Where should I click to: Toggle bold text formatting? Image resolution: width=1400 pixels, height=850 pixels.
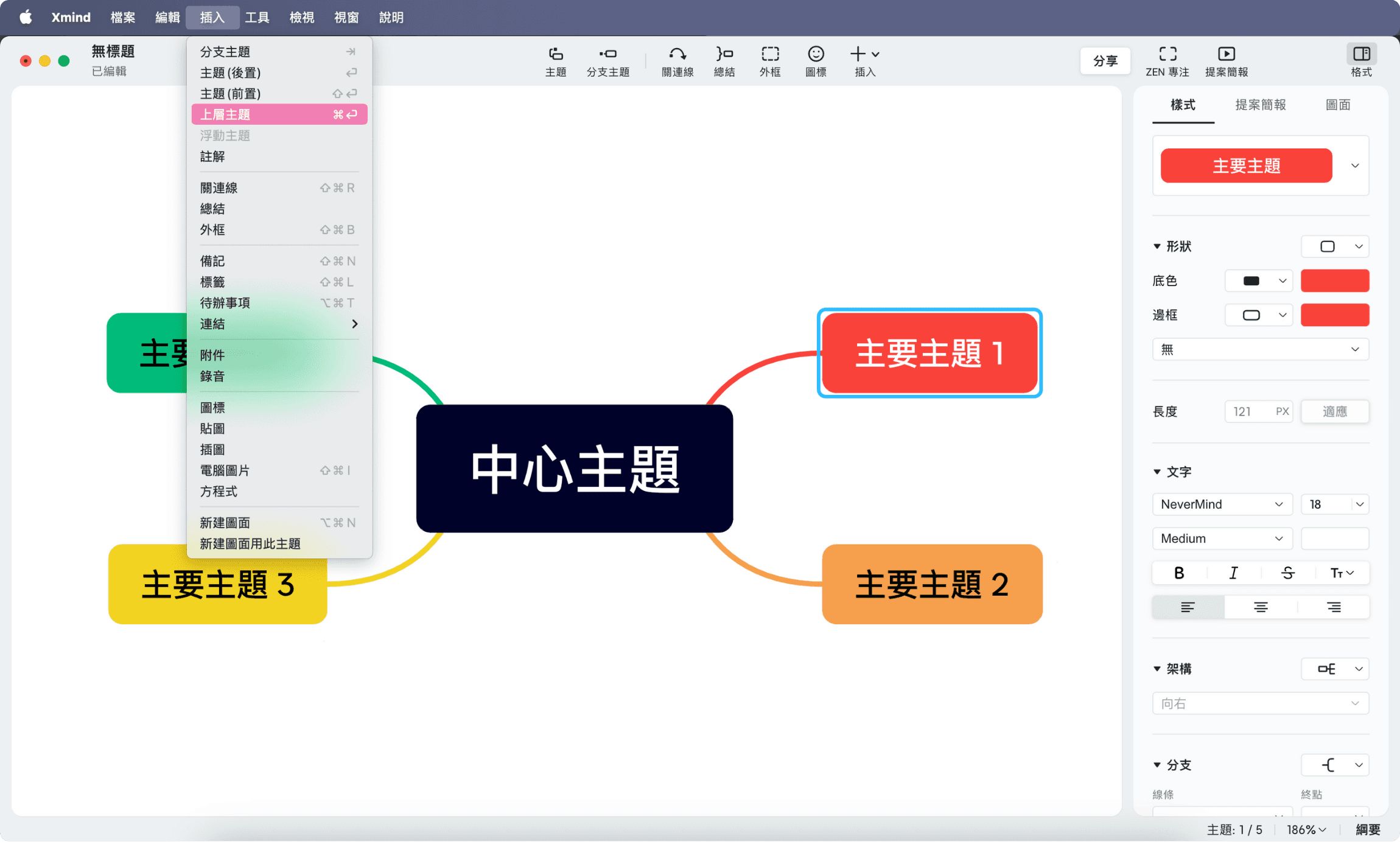click(1178, 573)
